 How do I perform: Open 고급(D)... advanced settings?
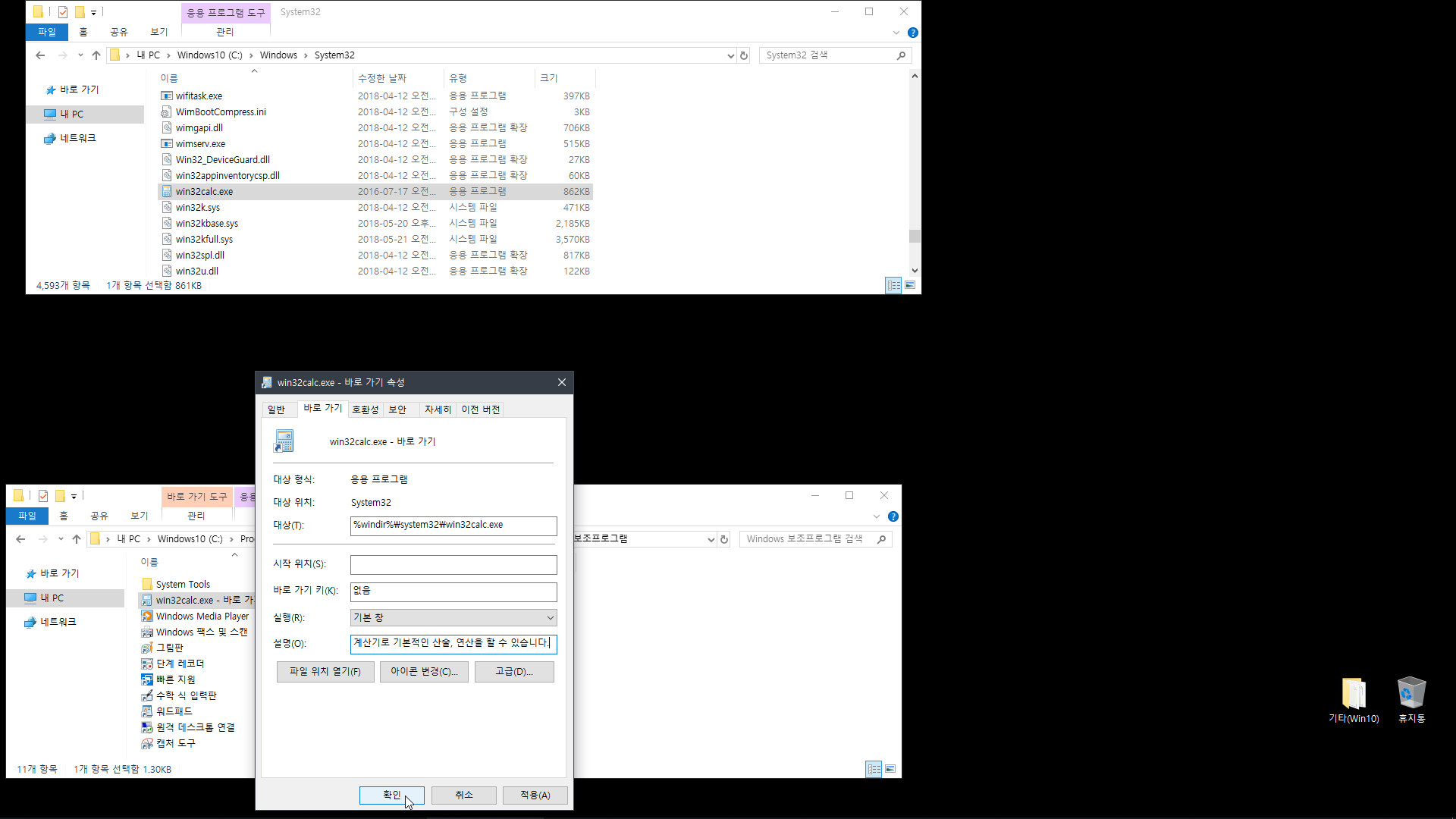pyautogui.click(x=514, y=672)
